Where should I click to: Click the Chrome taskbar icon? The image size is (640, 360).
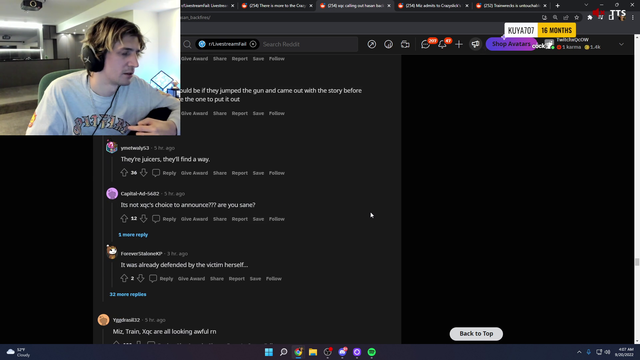(x=298, y=352)
